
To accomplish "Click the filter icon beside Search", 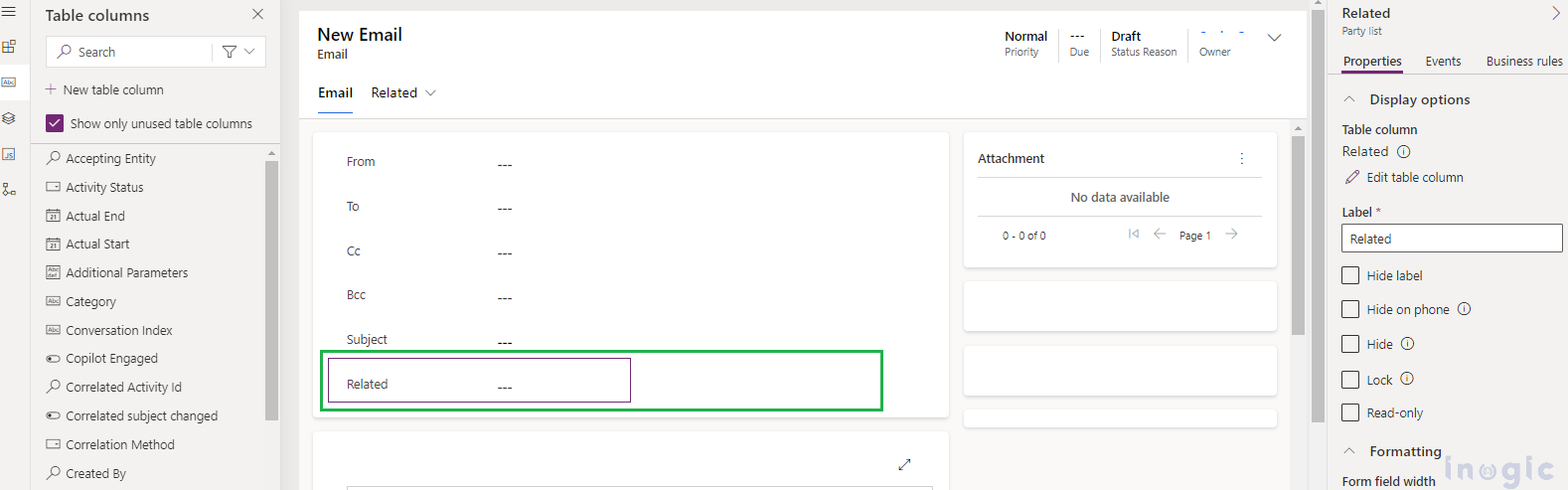I will (230, 52).
